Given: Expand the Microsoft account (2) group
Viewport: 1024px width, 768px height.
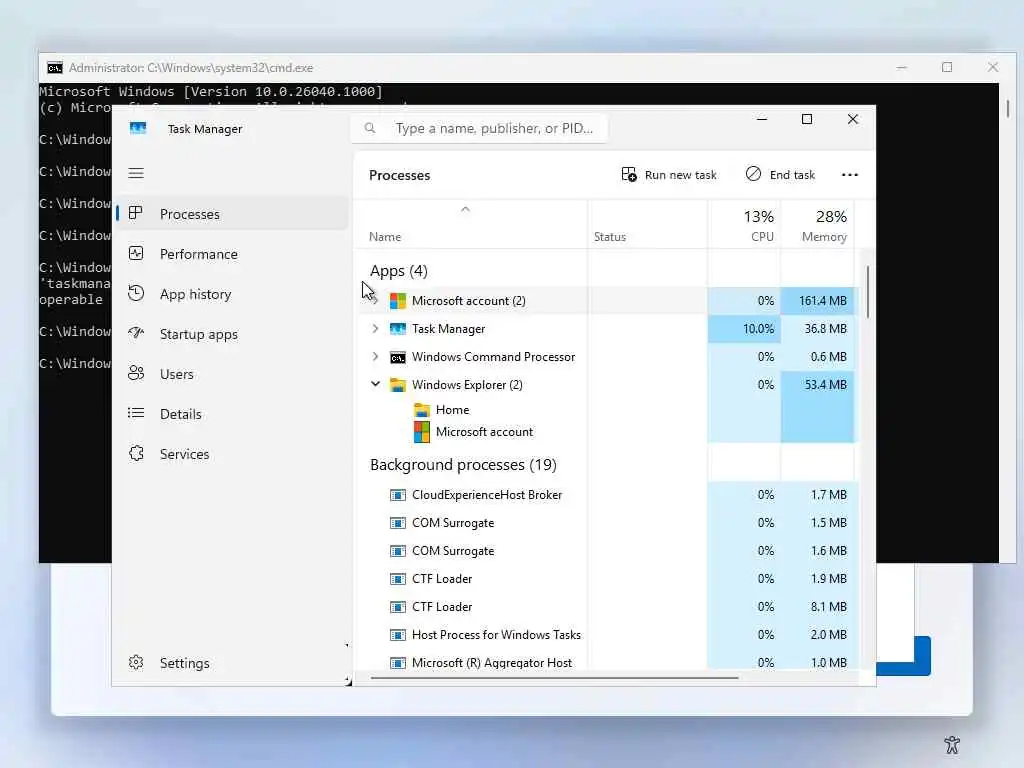Looking at the screenshot, I should pos(375,300).
